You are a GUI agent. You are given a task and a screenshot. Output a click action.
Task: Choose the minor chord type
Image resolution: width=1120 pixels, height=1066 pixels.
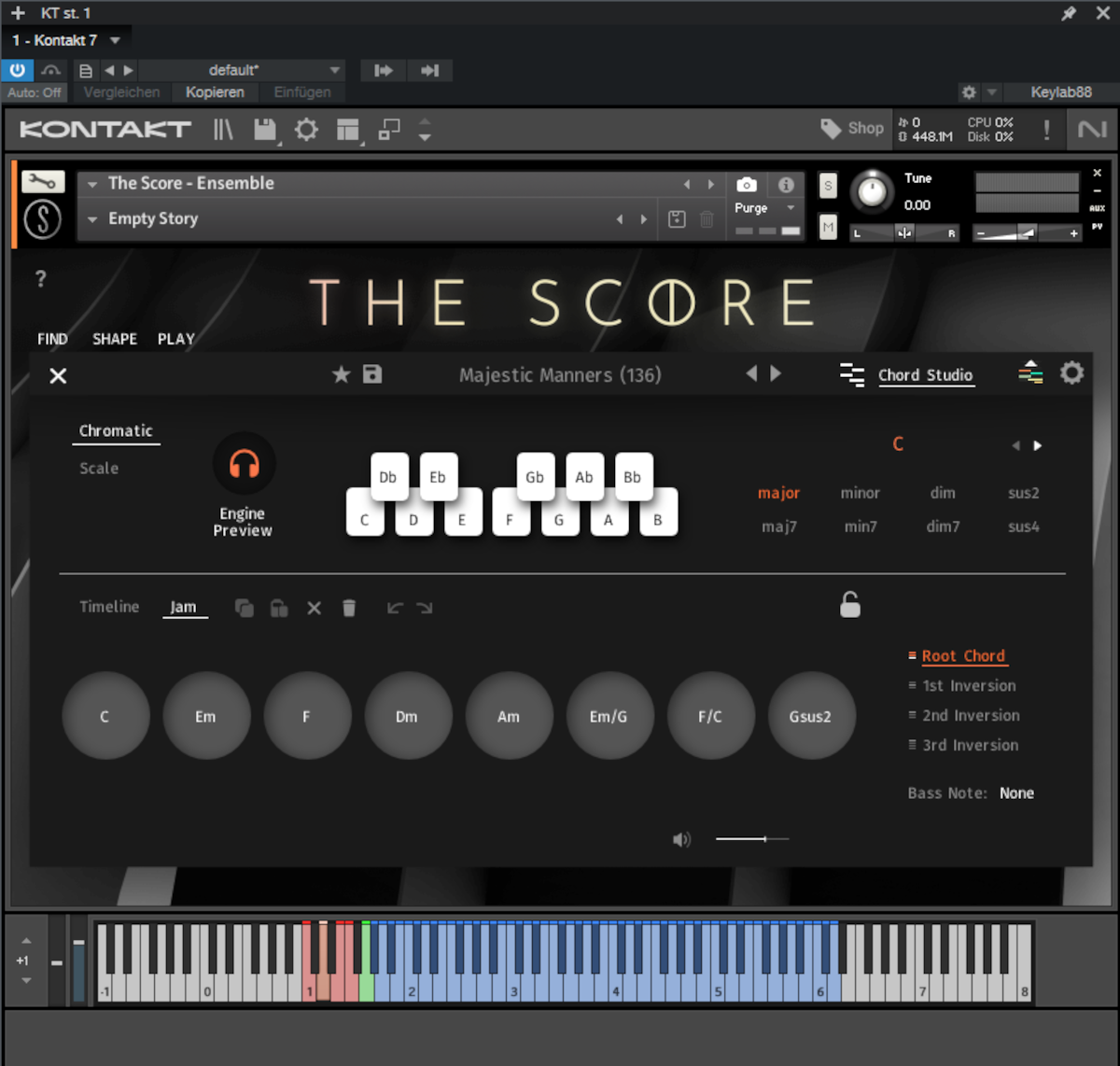pyautogui.click(x=860, y=493)
